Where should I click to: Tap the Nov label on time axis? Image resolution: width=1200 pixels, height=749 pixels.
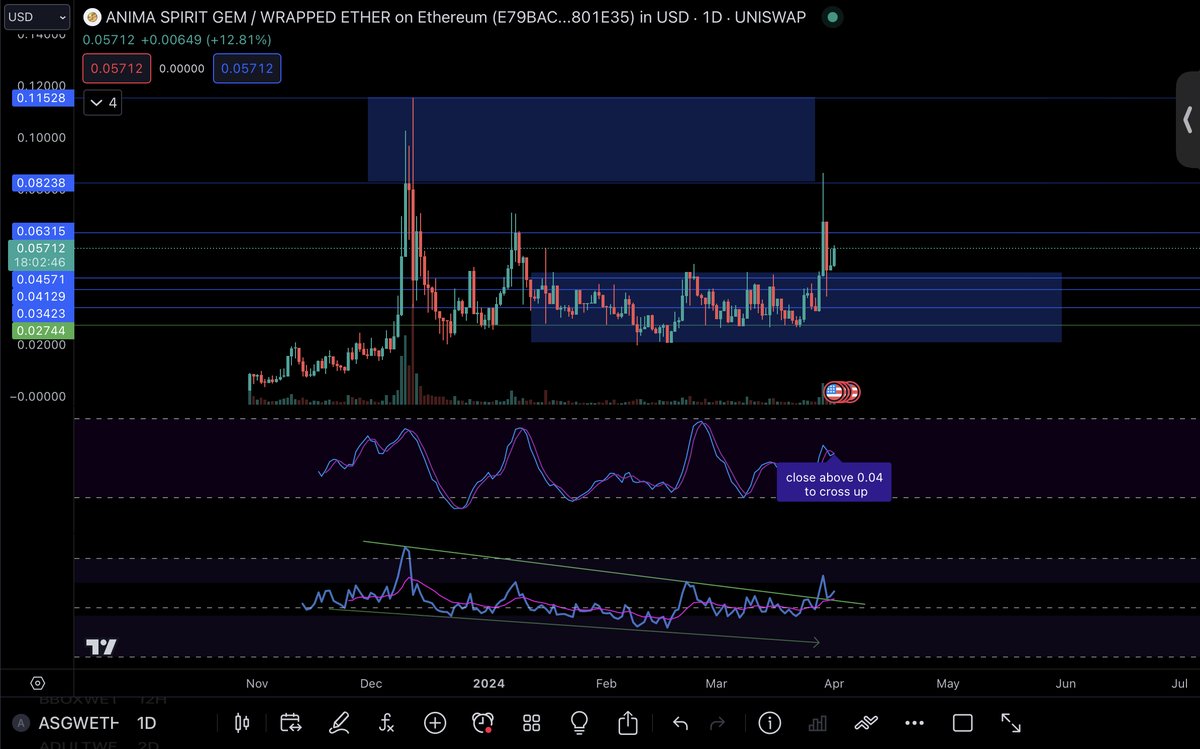(257, 684)
